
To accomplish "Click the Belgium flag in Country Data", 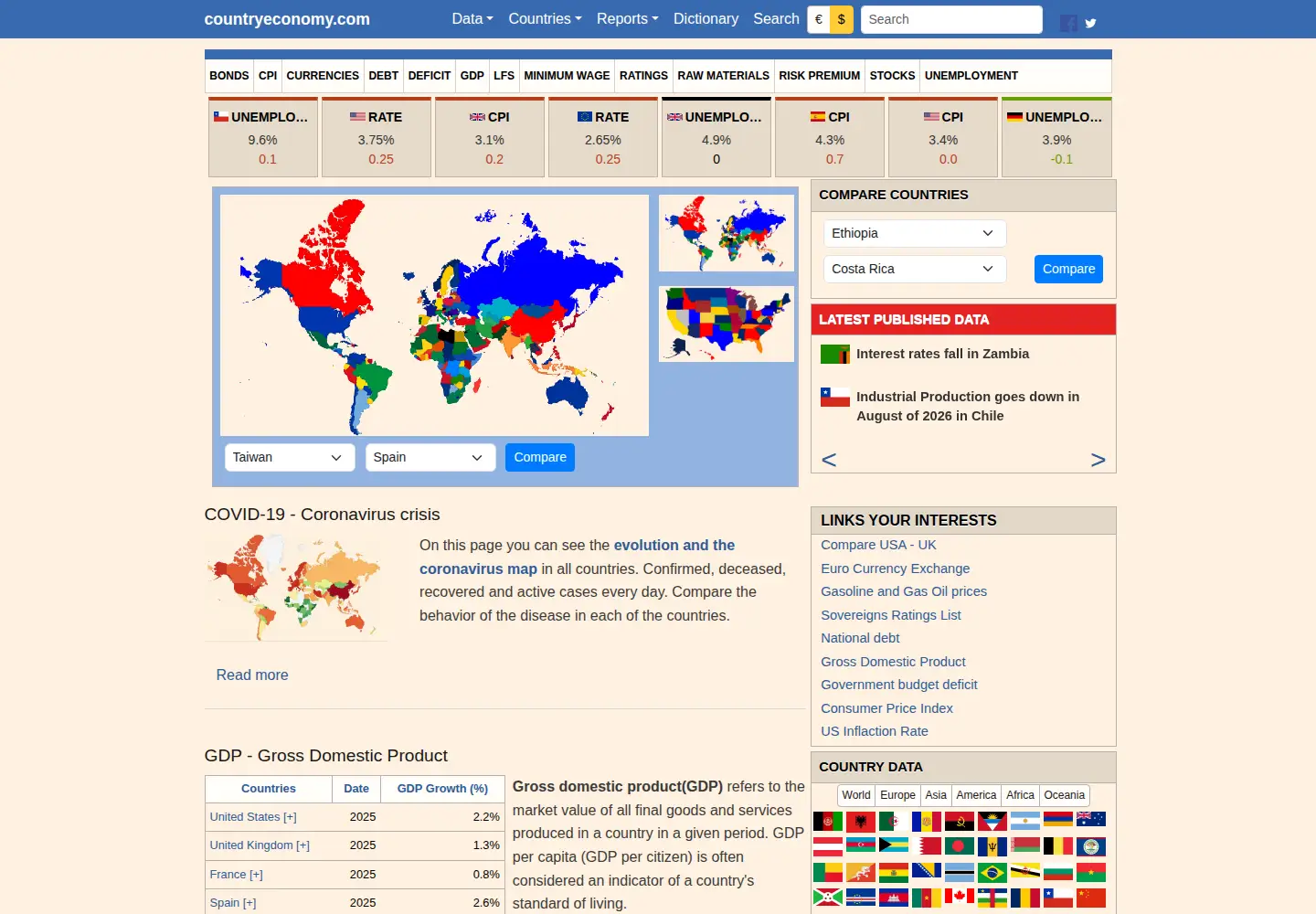I will coord(1058,846).
